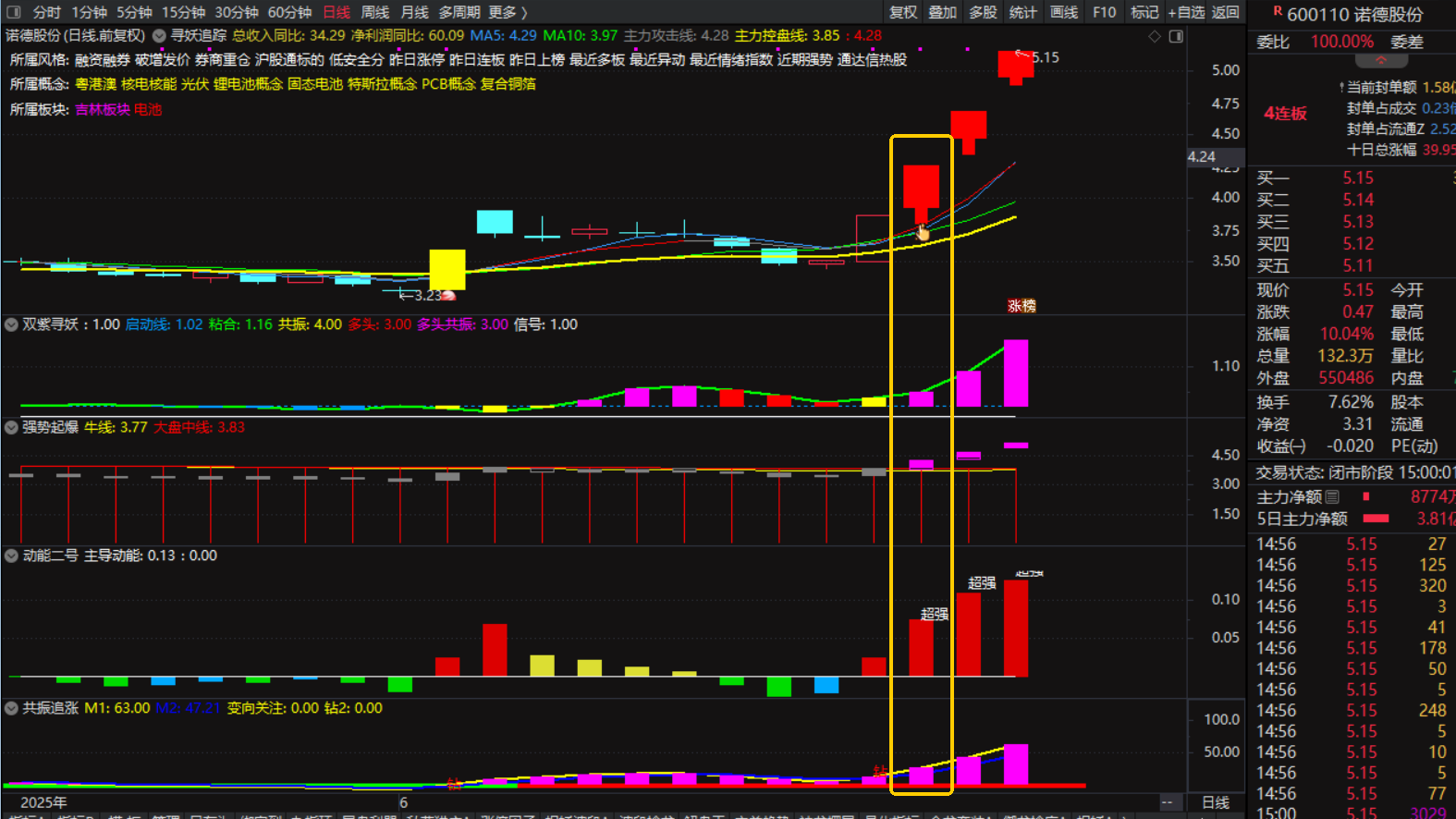Click the 主力净额 detail list icon
Image resolution: width=1456 pixels, height=819 pixels.
tap(1332, 497)
